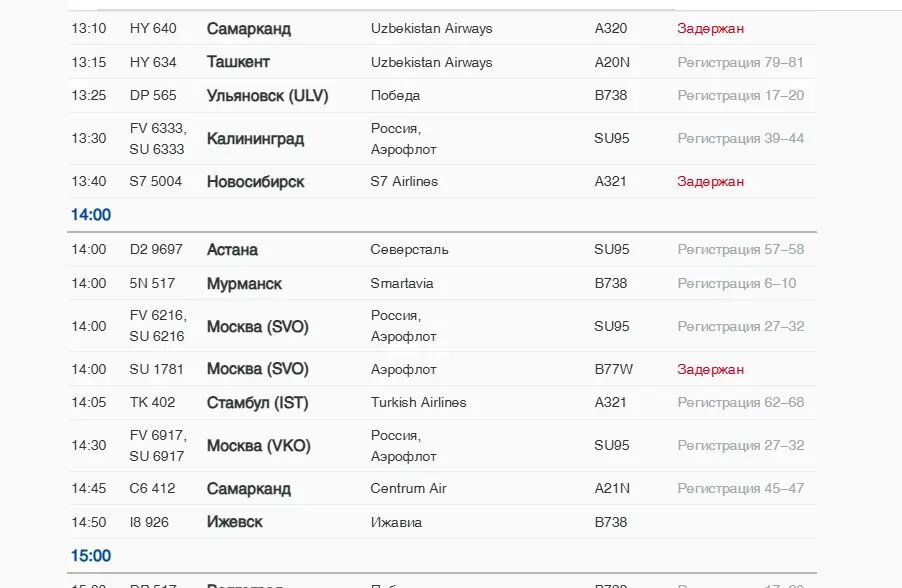The image size is (902, 588).
Task: Click Задержан status for flight SU 1781
Action: coord(710,370)
